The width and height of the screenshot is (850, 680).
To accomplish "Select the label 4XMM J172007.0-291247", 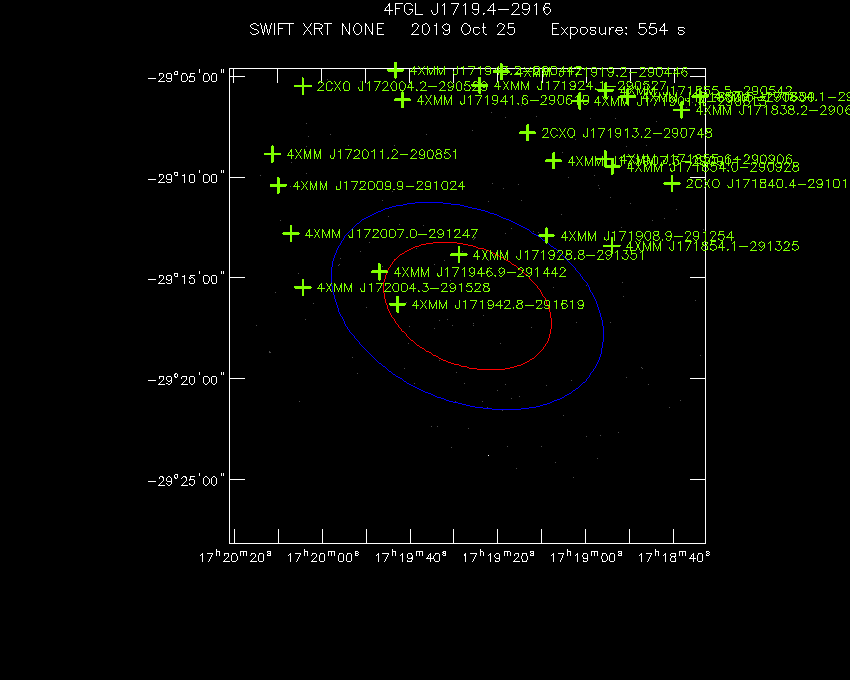I will [391, 234].
